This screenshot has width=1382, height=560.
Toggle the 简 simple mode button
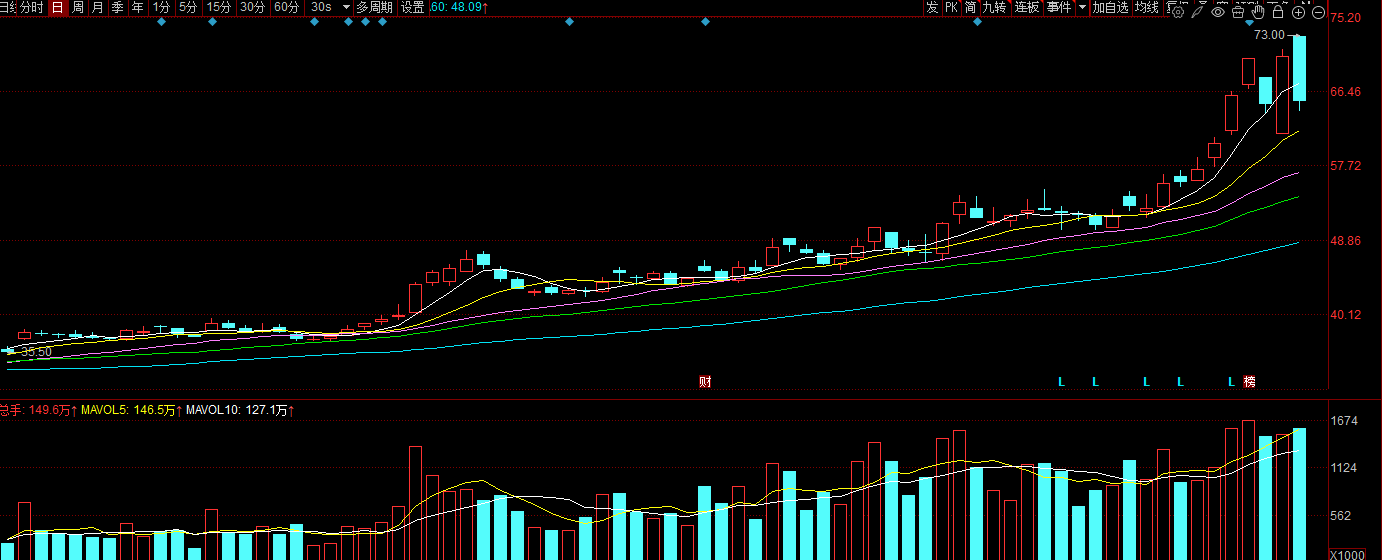pyautogui.click(x=970, y=7)
